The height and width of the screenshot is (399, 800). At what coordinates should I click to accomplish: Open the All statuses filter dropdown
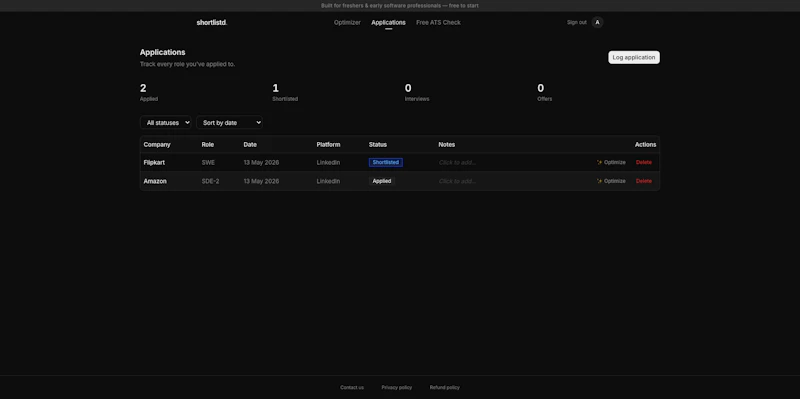click(x=166, y=122)
